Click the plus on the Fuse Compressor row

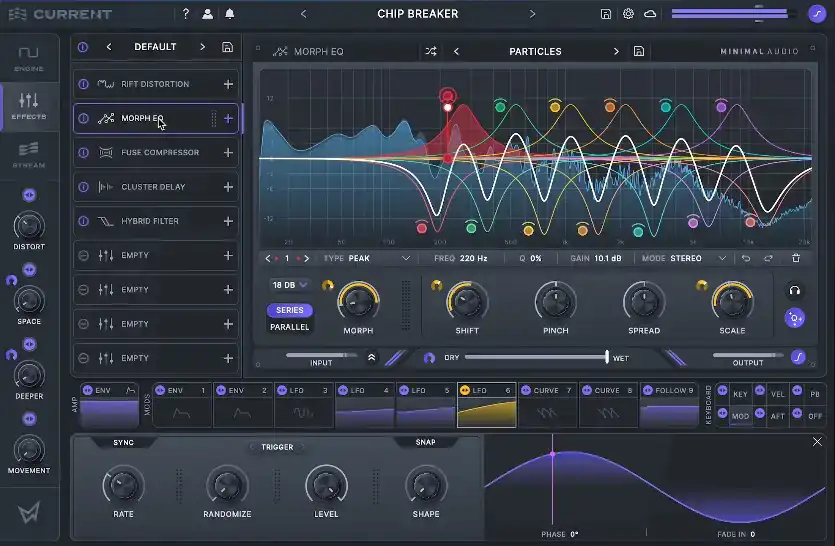pyautogui.click(x=228, y=152)
